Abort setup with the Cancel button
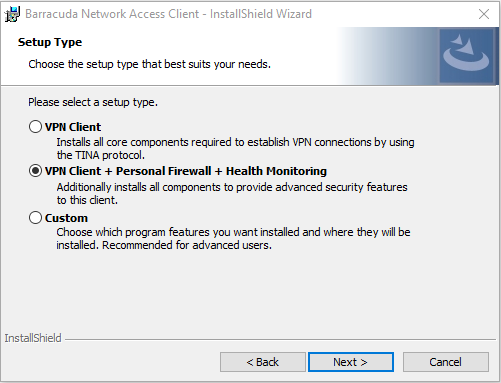The image size is (501, 383). [x=446, y=362]
